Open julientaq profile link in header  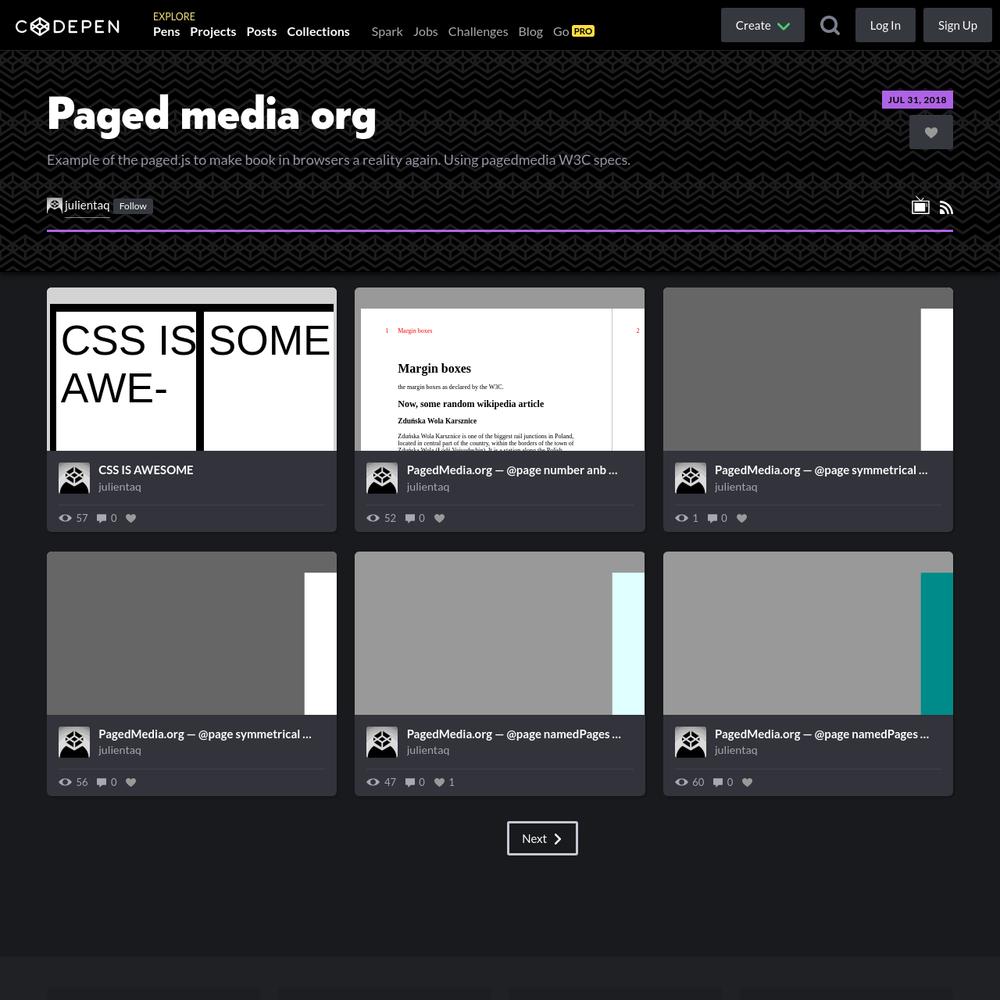87,205
